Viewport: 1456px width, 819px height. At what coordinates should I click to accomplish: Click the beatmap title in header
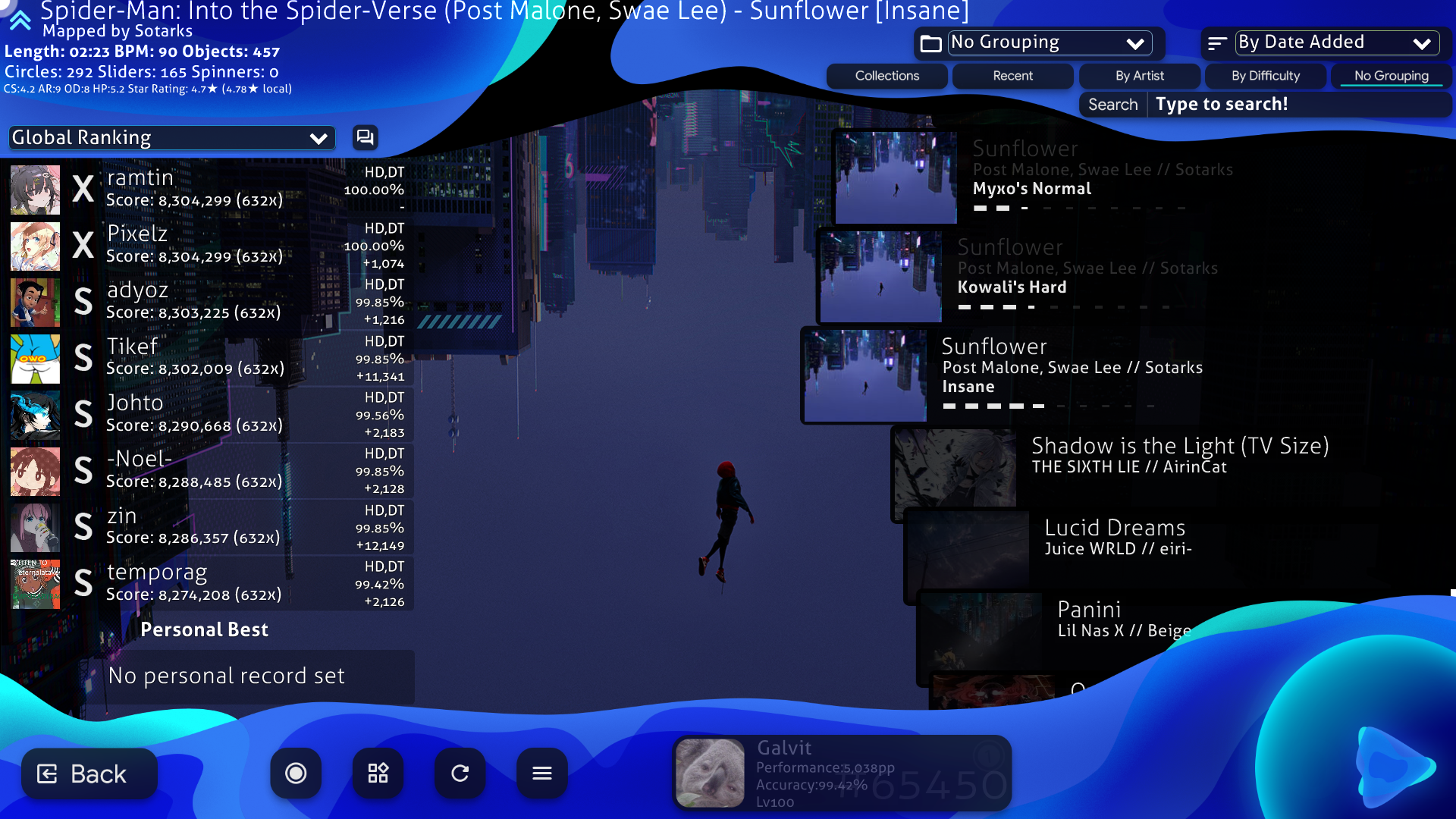[x=505, y=11]
